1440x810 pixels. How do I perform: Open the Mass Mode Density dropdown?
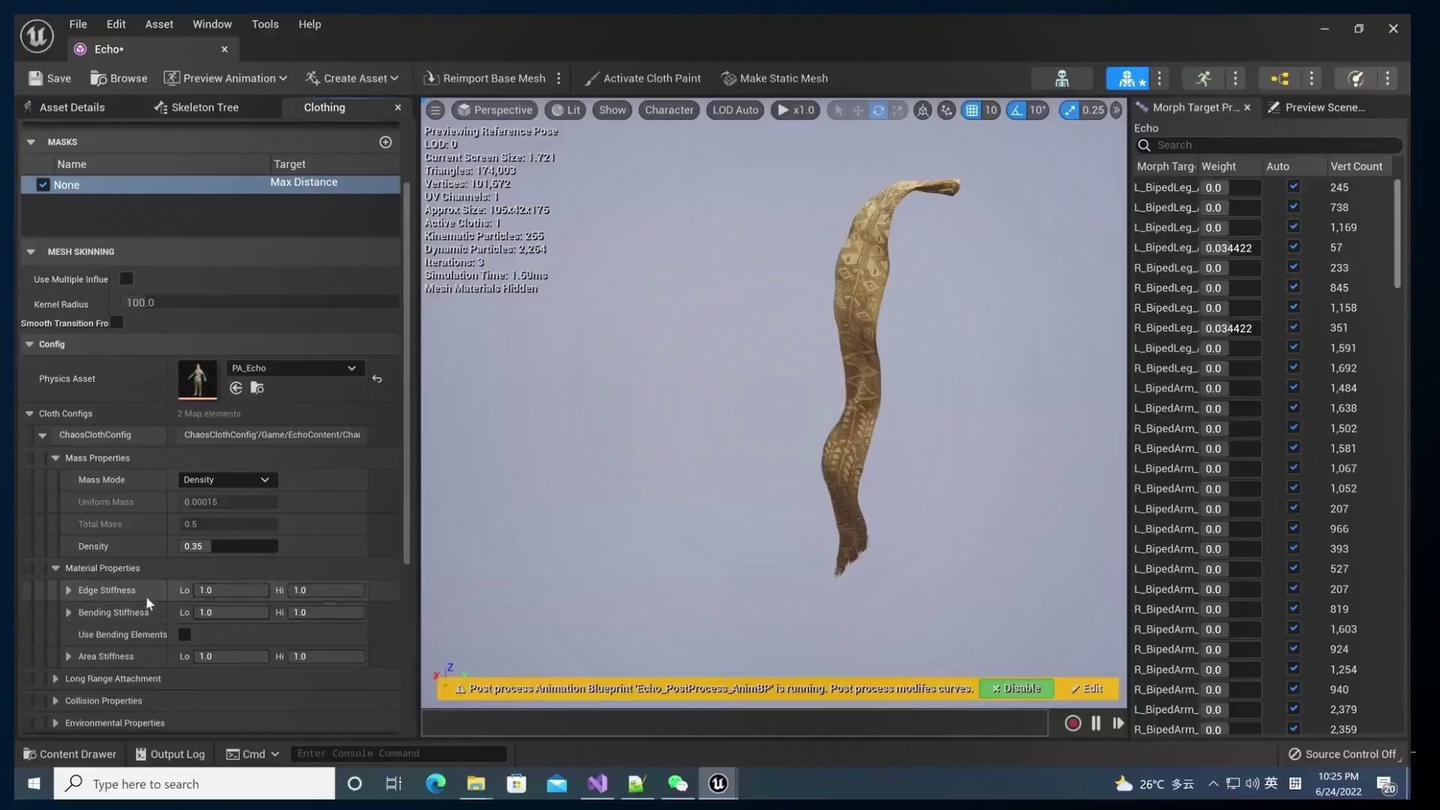click(227, 480)
